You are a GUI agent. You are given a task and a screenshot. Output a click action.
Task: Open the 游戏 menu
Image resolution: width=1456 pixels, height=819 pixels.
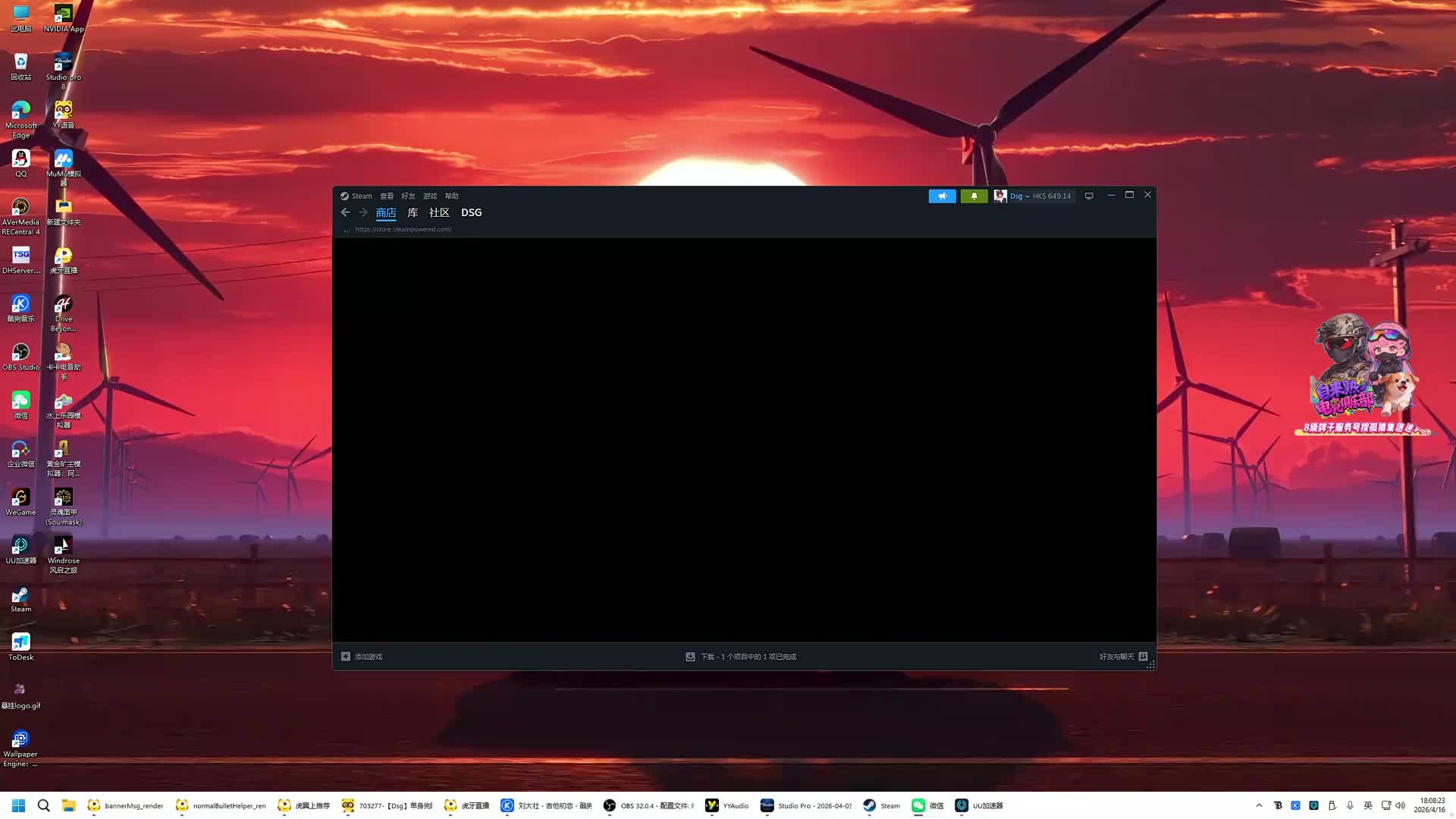[x=430, y=196]
